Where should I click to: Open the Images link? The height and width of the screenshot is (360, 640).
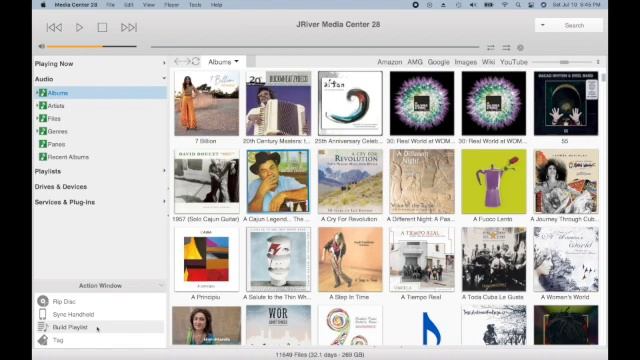[465, 62]
